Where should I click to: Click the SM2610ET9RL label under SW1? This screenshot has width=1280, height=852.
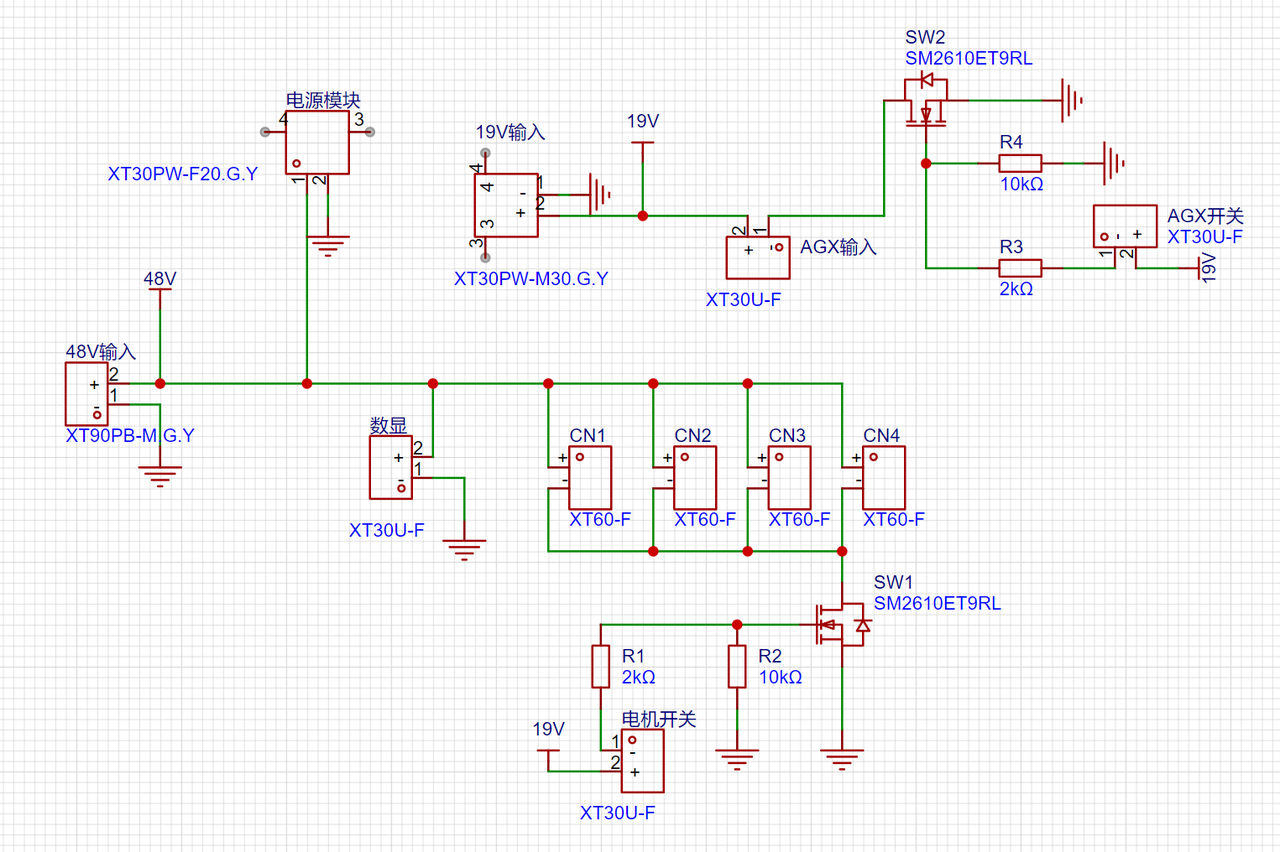click(x=937, y=603)
